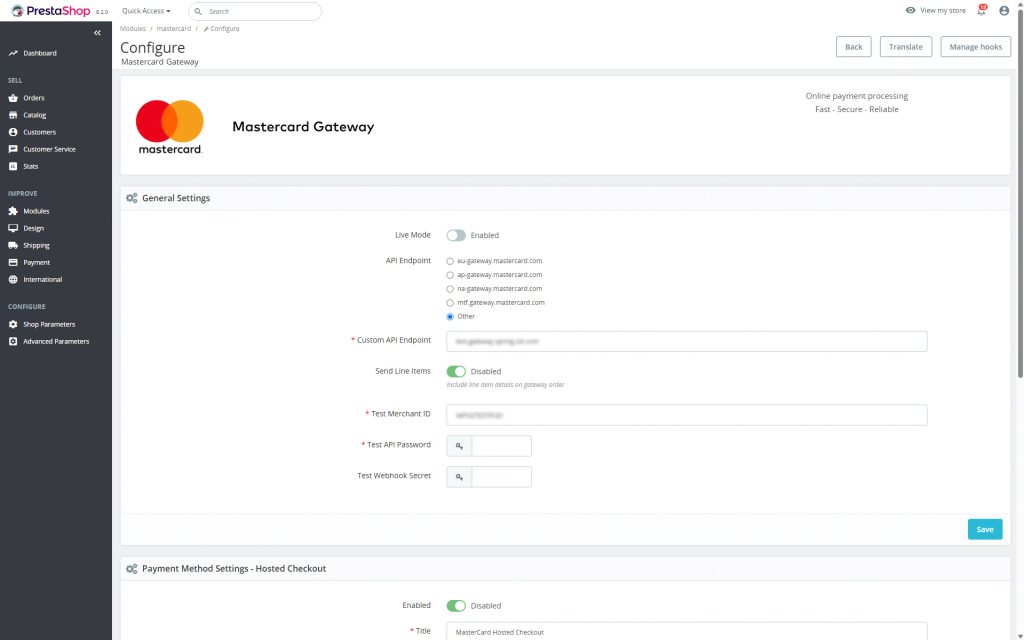Click the Back button
The image size is (1024, 640).
click(854, 46)
